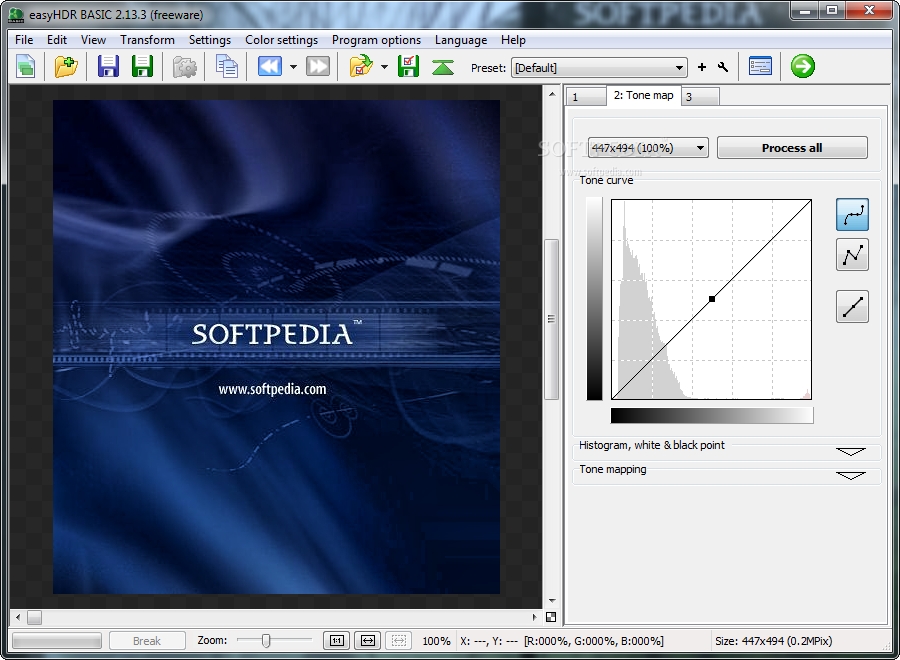900x660 pixels.
Task: Save using the blue floppy disk icon
Action: coord(108,67)
